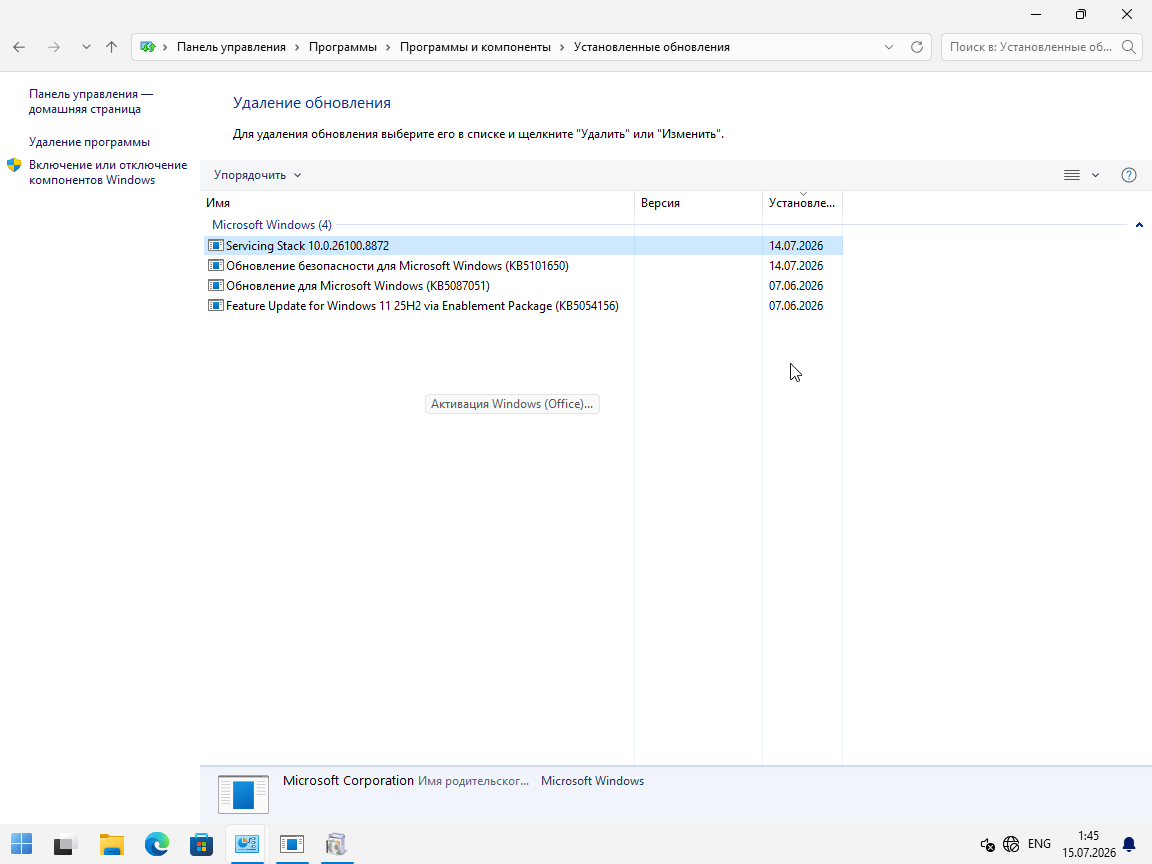Open the 'Удаление программы' link
This screenshot has width=1152, height=864.
(x=90, y=142)
